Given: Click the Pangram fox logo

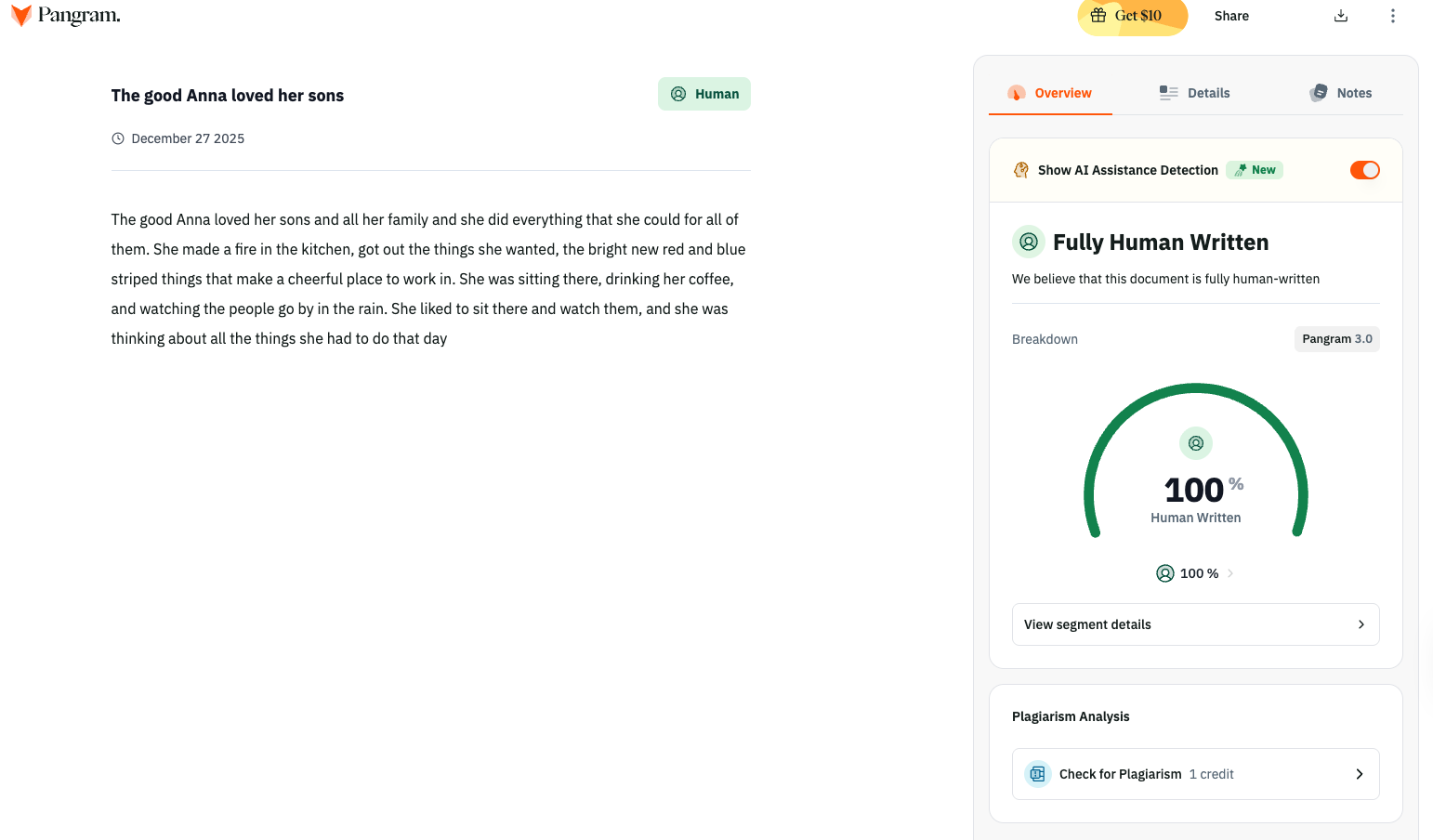Looking at the screenshot, I should tap(20, 15).
